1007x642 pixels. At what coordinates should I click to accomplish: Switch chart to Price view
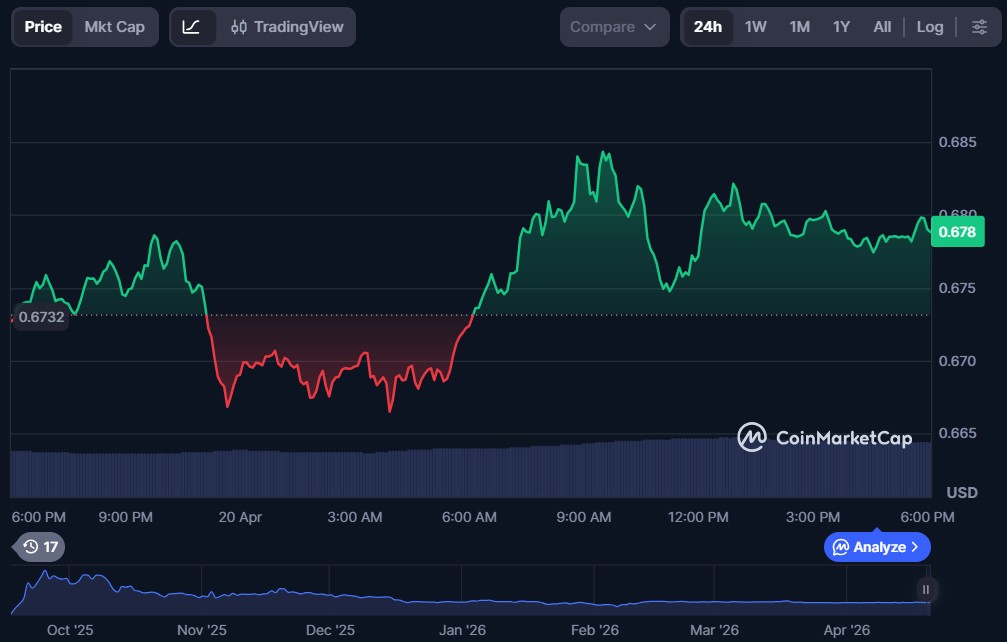[x=43, y=27]
